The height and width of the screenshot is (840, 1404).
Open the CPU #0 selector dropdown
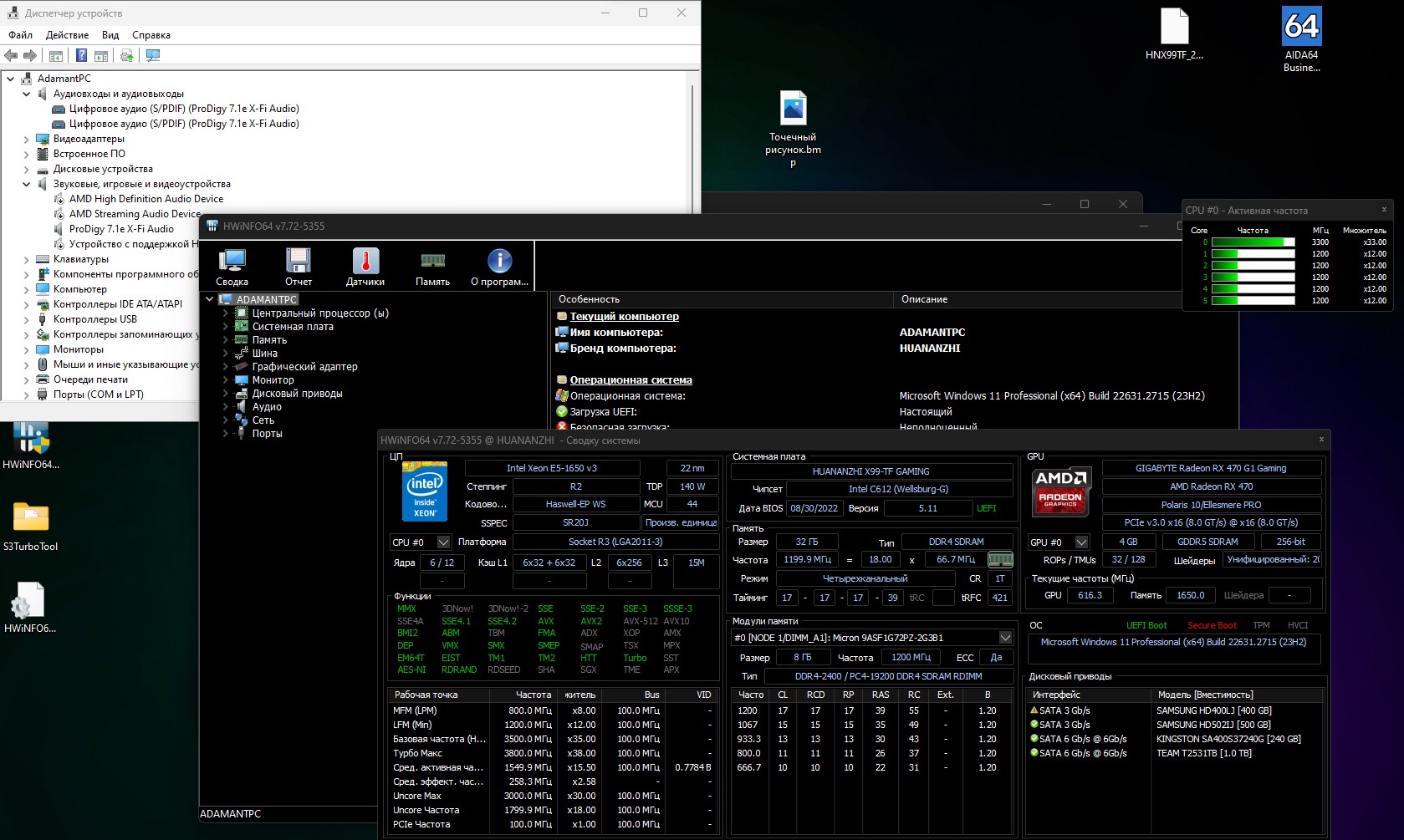[443, 542]
